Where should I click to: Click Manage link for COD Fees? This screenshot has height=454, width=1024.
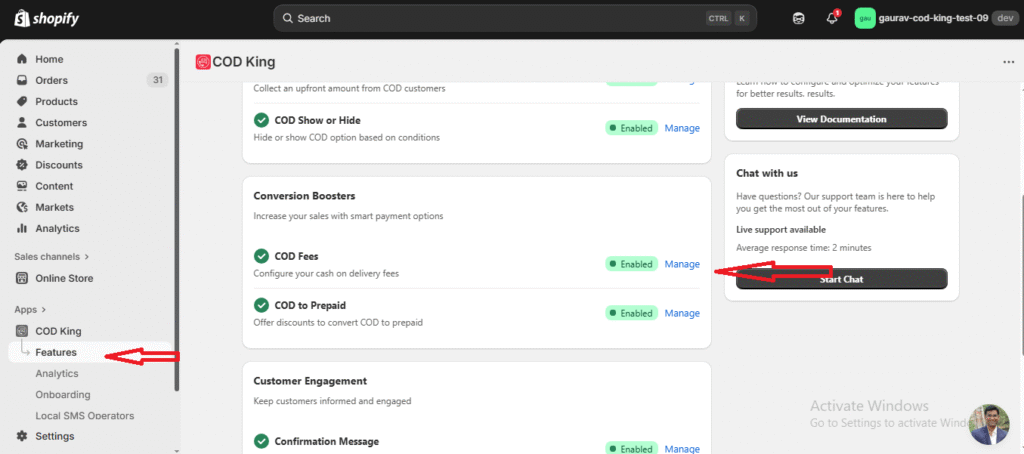682,264
